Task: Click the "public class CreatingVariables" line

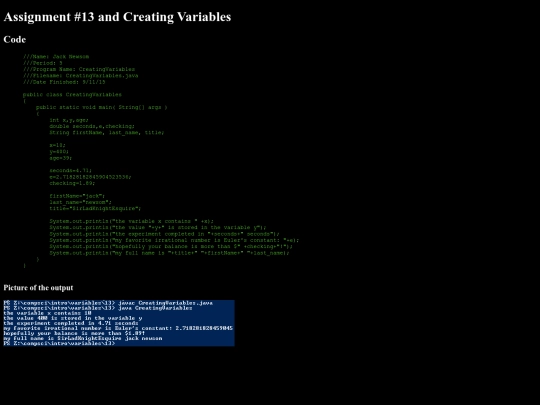Action: (72, 95)
